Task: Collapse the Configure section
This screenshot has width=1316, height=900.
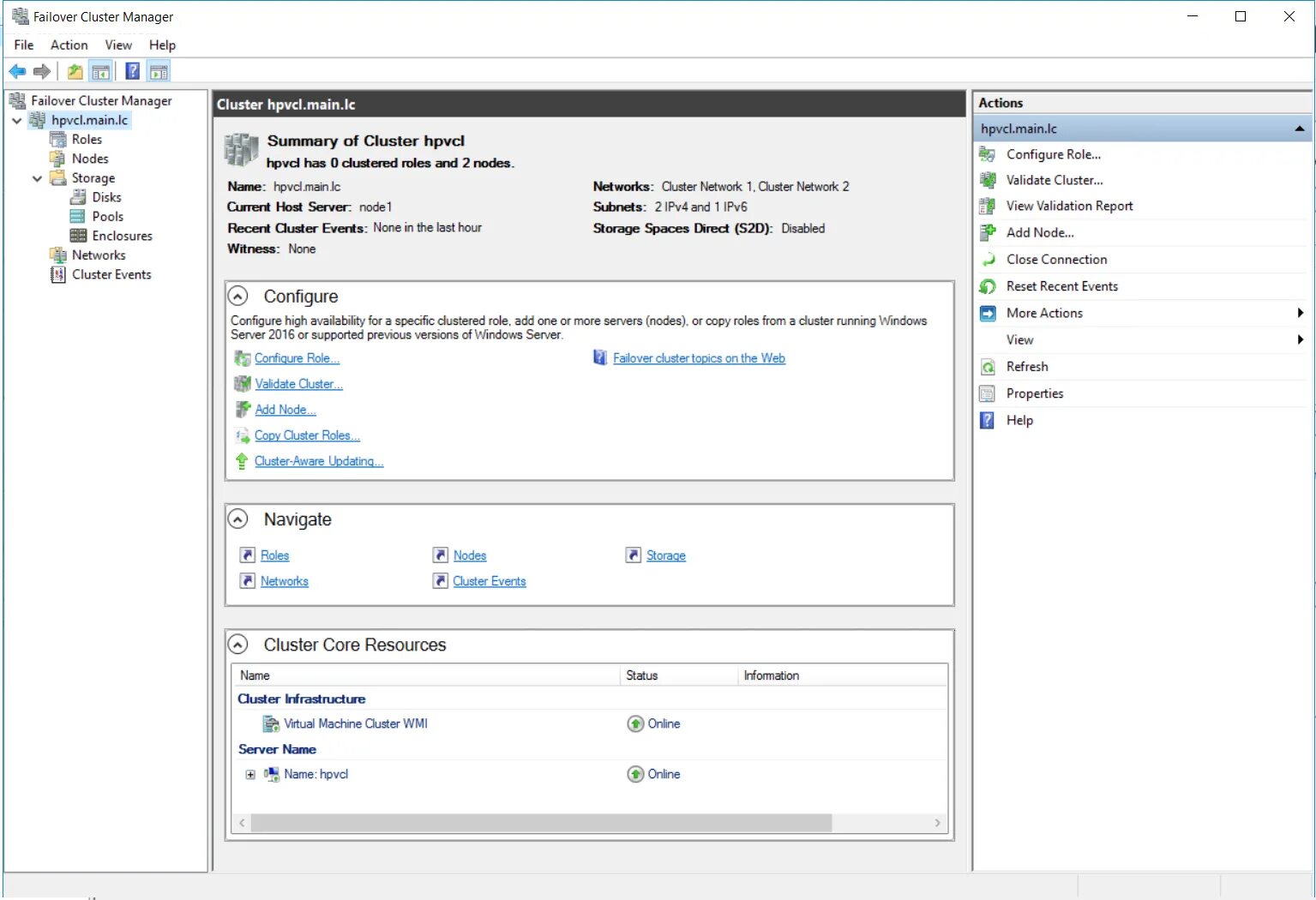Action: point(238,296)
